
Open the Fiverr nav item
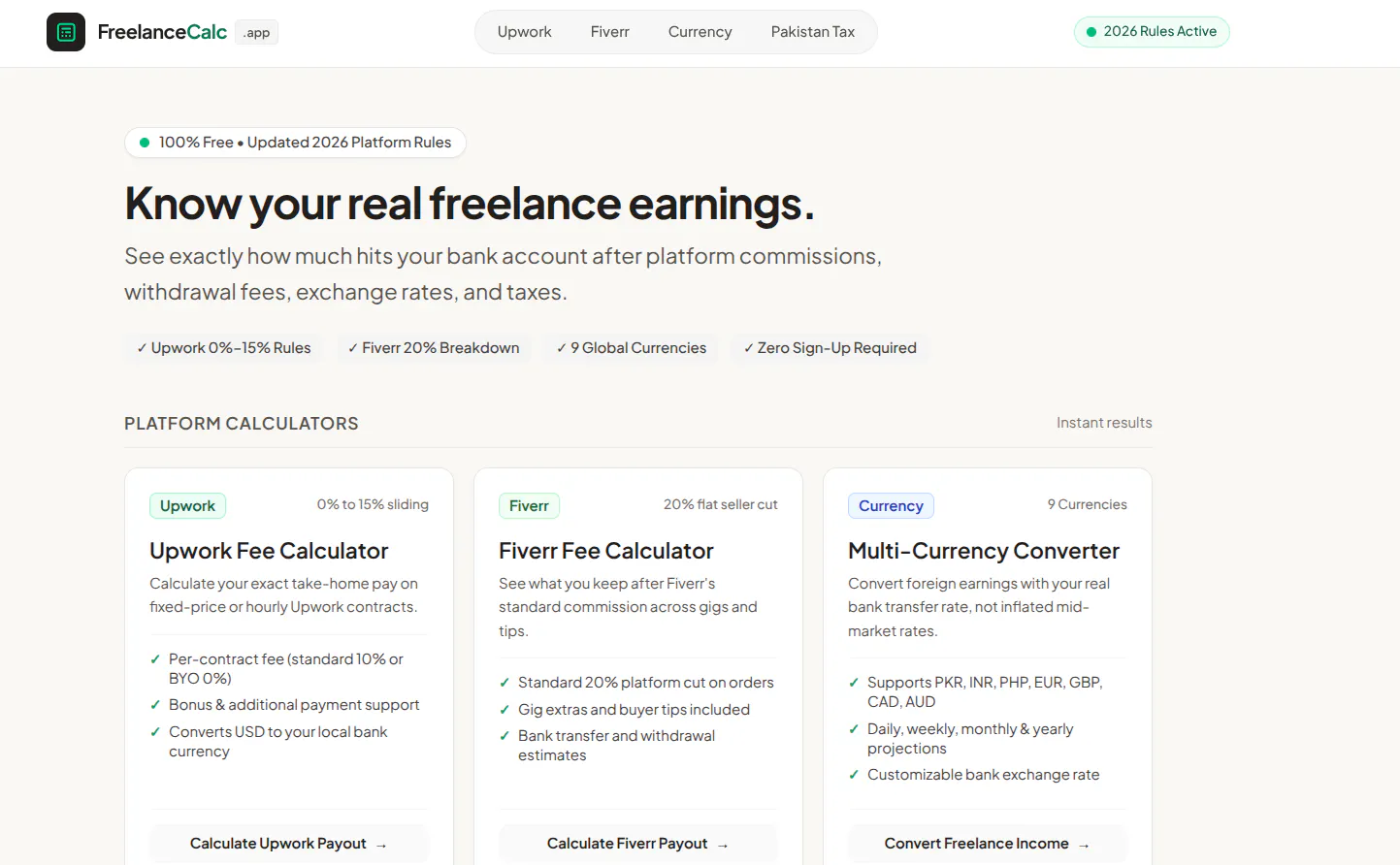pos(609,32)
